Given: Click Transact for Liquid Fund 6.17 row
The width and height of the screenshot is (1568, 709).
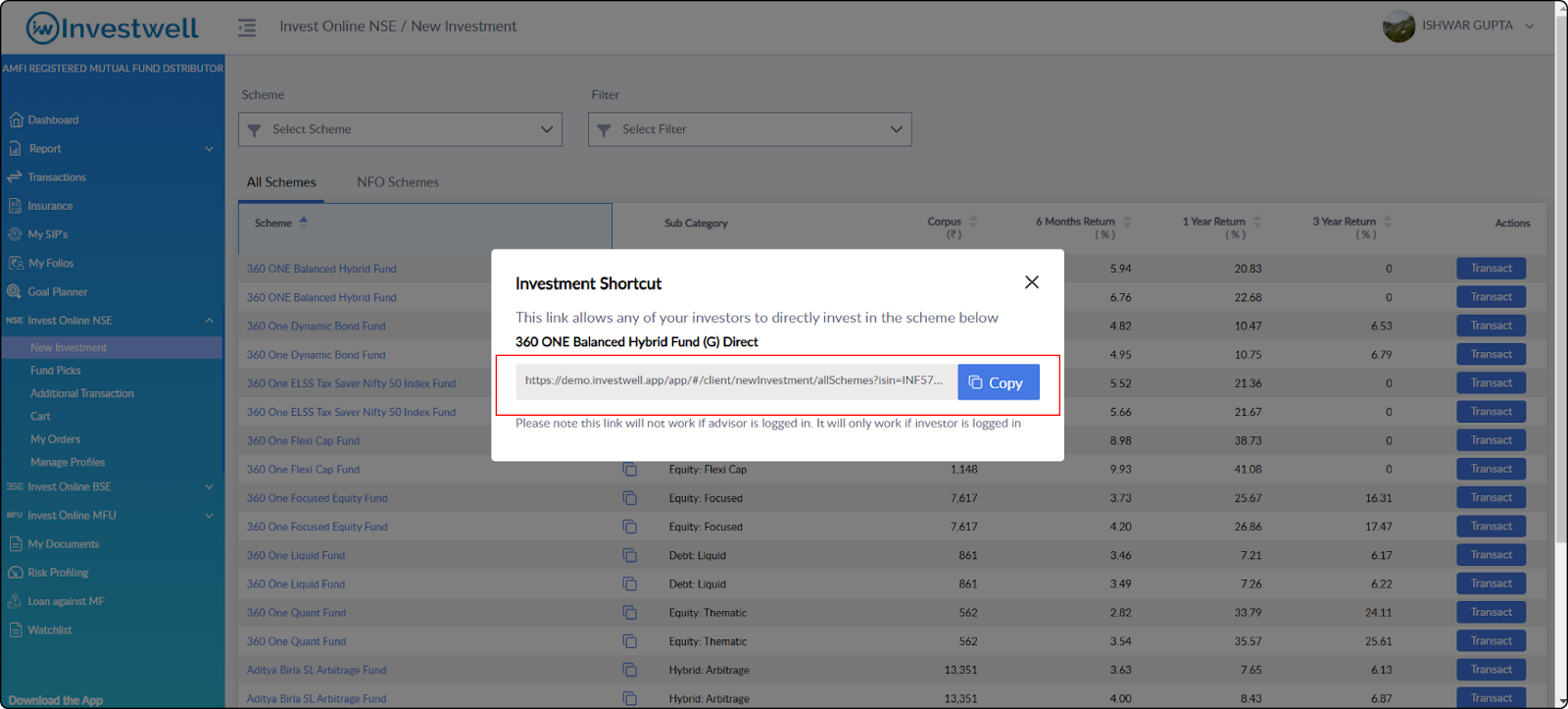Looking at the screenshot, I should 1491,555.
